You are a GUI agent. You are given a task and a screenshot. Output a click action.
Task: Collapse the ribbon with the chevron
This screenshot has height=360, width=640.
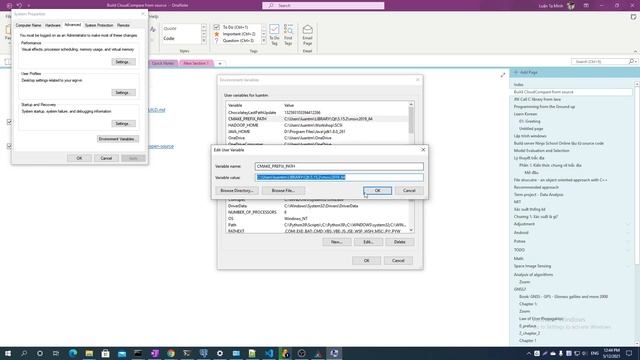(635, 51)
